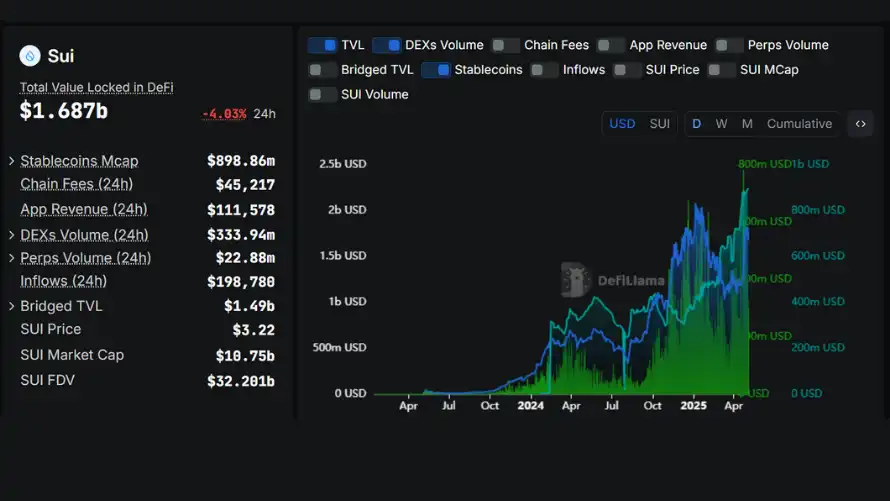Click the SUI Market Cap label
Viewport: 890px width, 501px height.
point(72,355)
